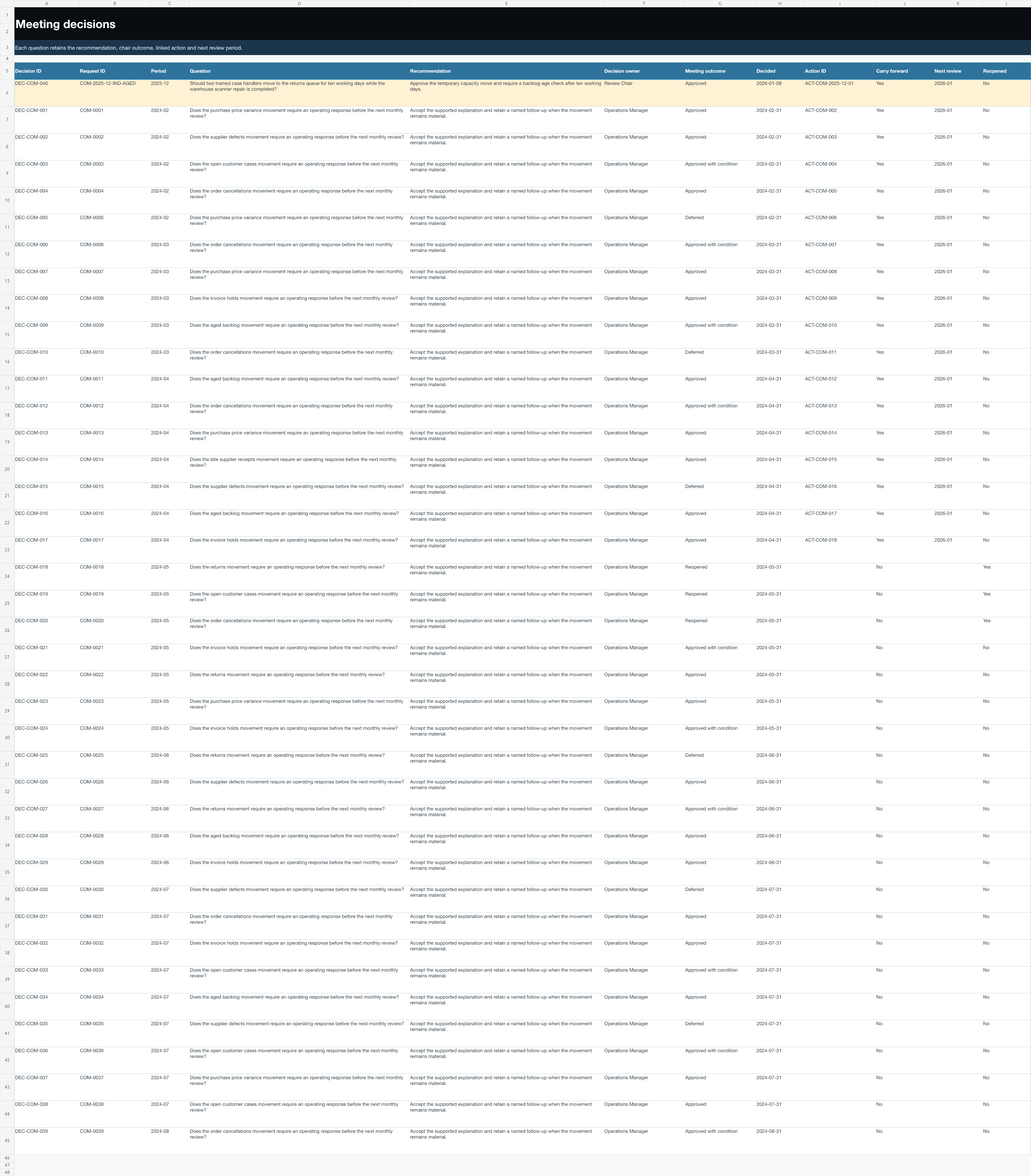Click the 'Decision ID' header cell
The height and width of the screenshot is (1176, 1031).
[46, 71]
